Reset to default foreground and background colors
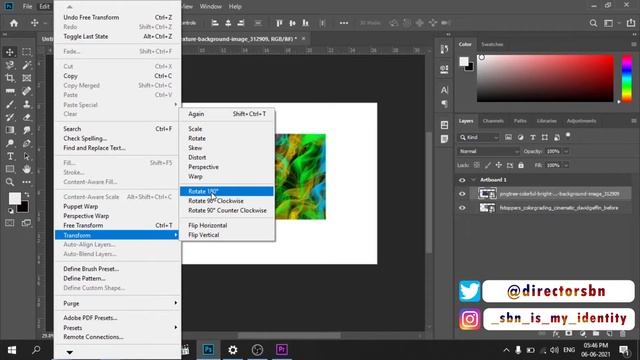Screen dimensions: 640x360 (x=11, y=211)
